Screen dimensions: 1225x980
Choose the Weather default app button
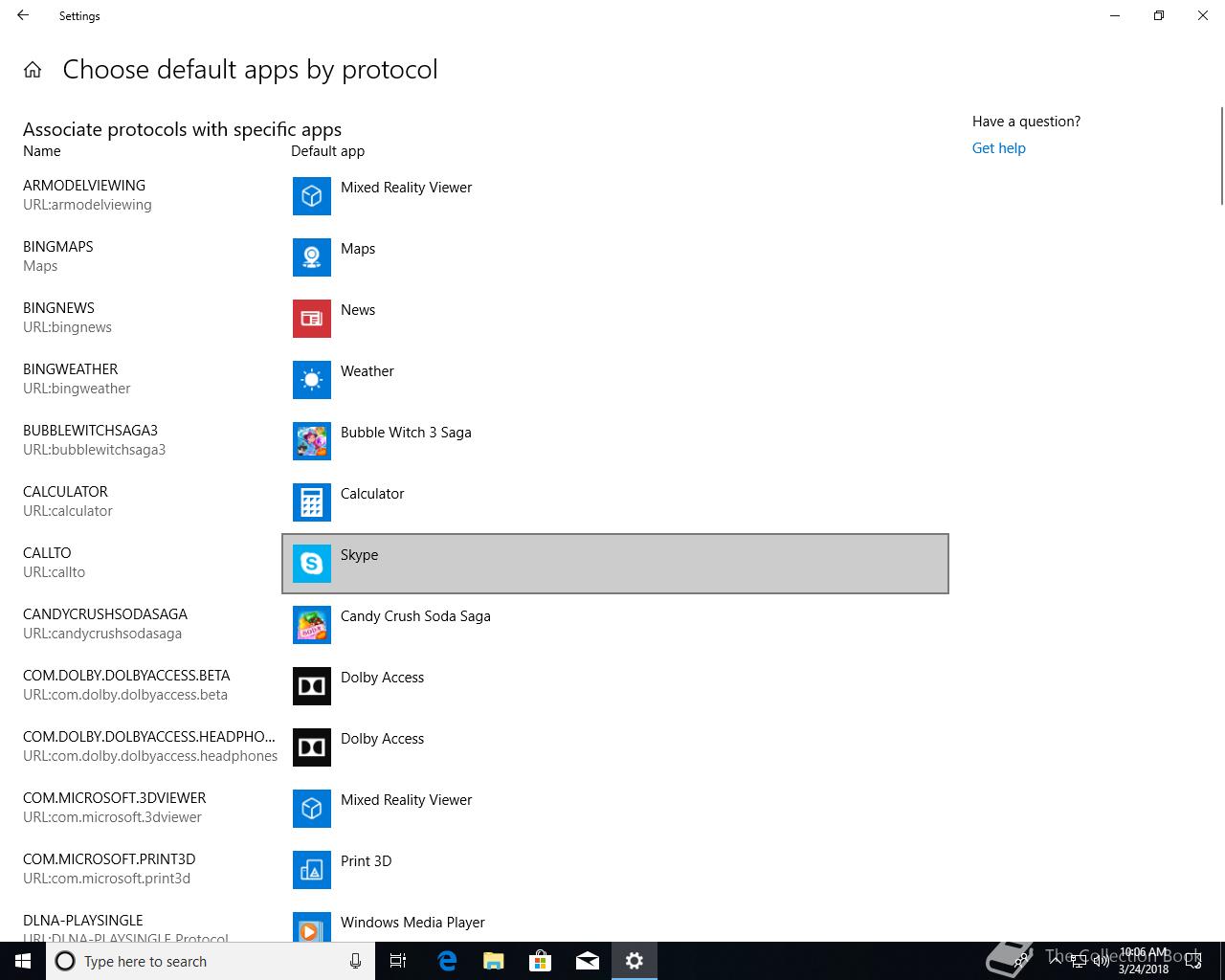[x=615, y=380]
